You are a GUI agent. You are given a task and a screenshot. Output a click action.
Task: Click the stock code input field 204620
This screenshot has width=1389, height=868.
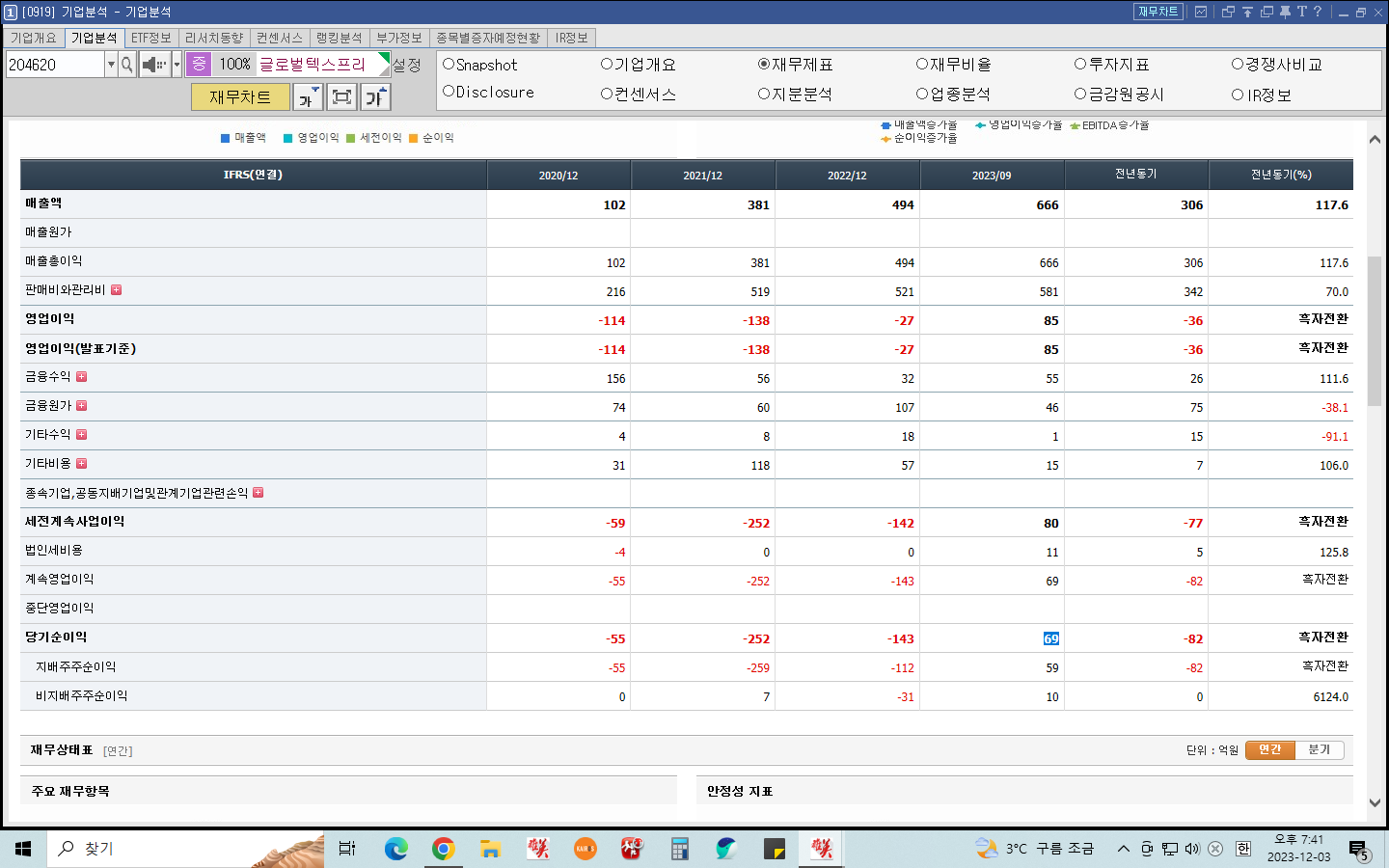point(55,65)
